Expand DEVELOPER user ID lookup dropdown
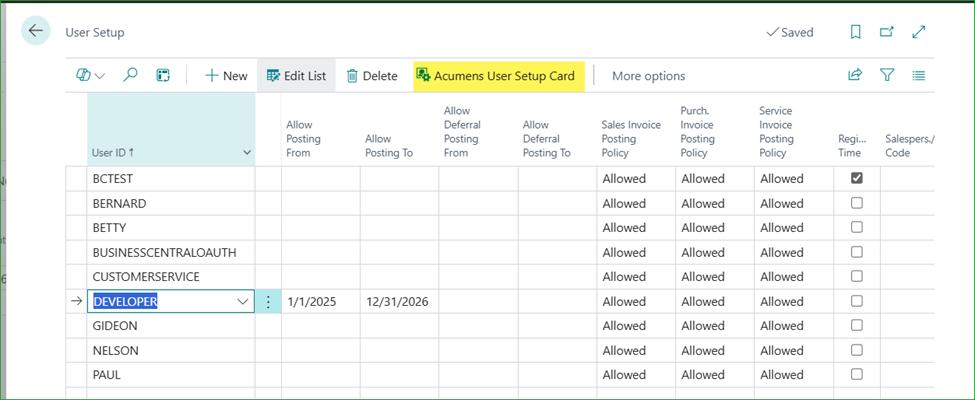The image size is (975, 400). (242, 302)
